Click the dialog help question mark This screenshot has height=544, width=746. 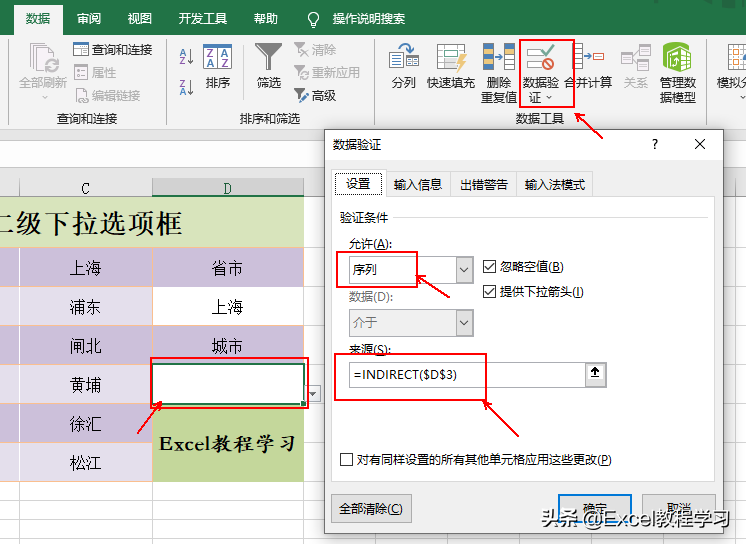(655, 144)
